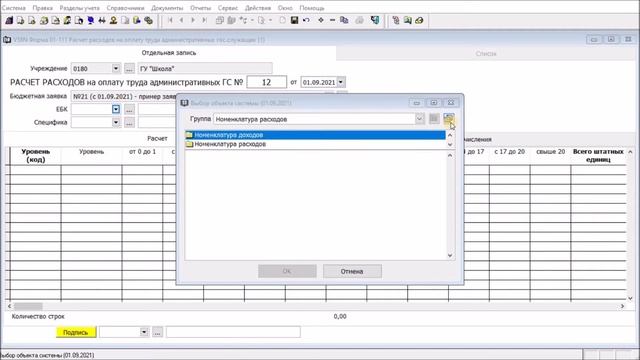Click the right arrow of the horizontal scrollbar
Image resolution: width=640 pixels, height=360 pixels.
pyautogui.click(x=622, y=306)
